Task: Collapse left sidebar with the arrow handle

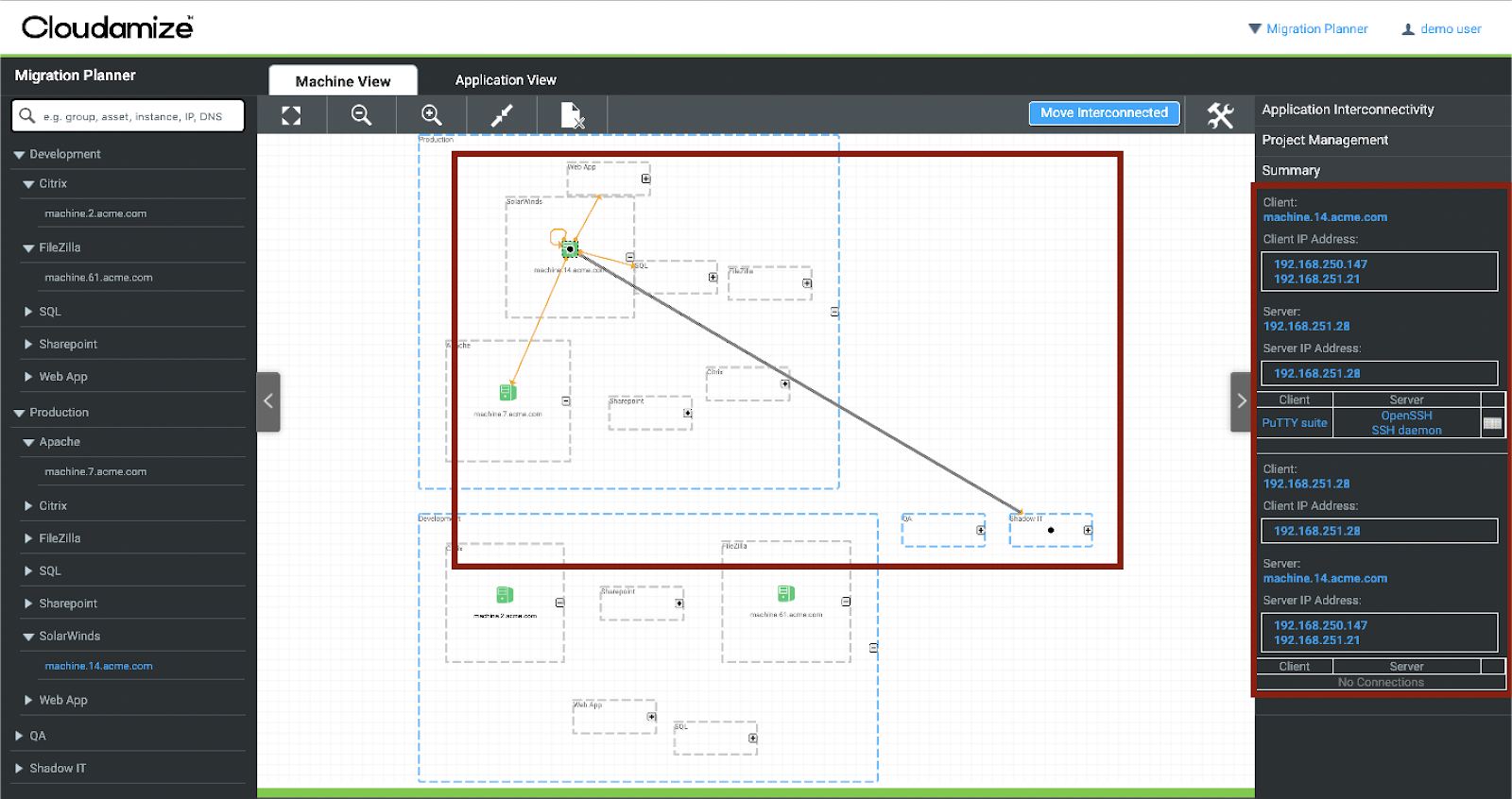Action: tap(268, 401)
